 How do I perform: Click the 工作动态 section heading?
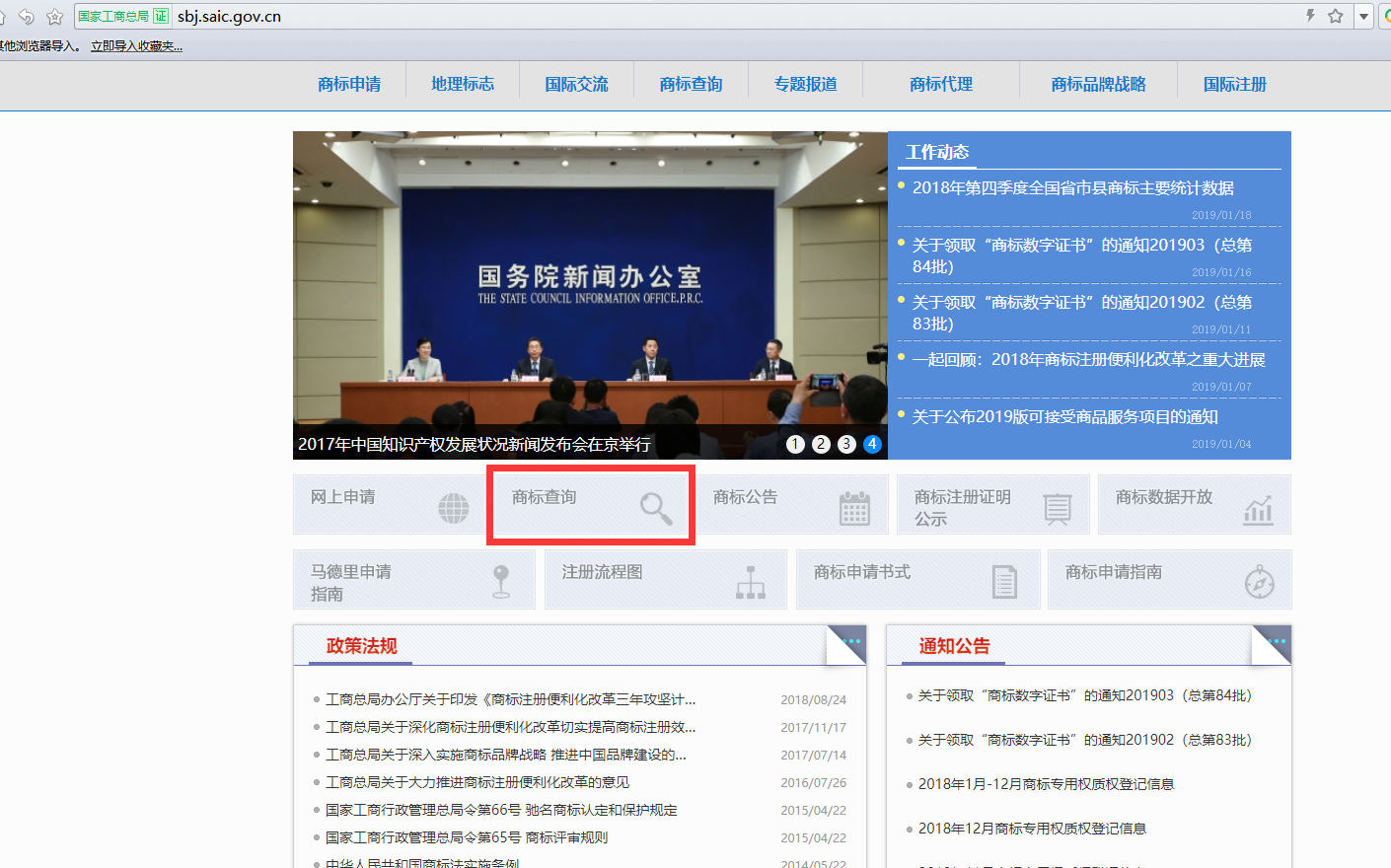coord(937,152)
